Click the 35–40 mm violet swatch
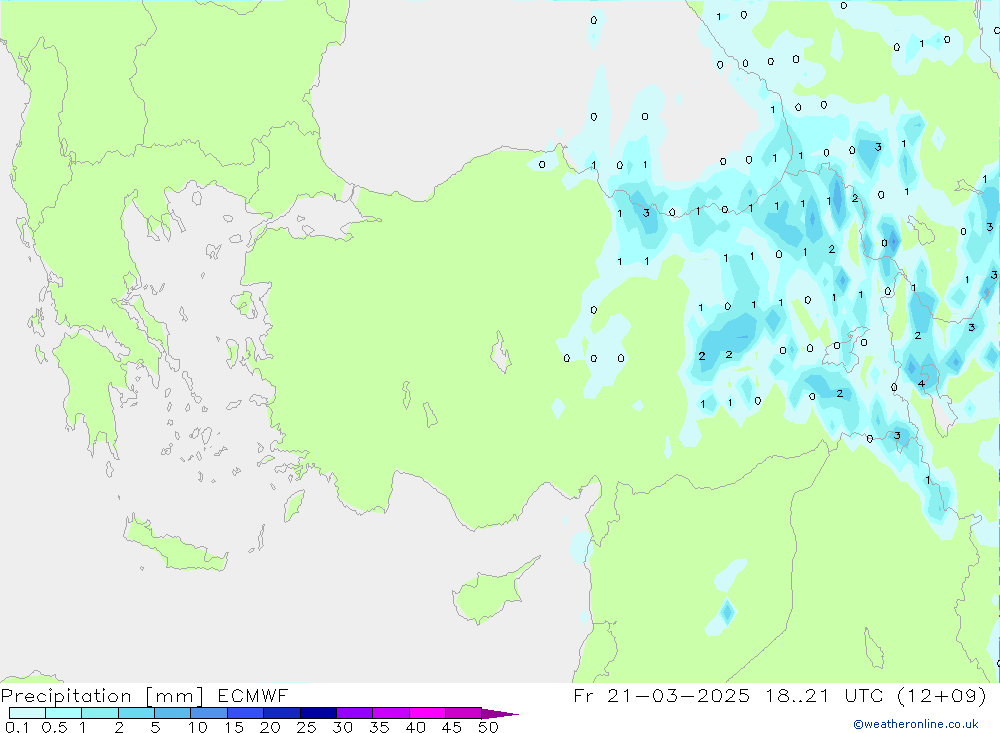Image resolution: width=1000 pixels, height=733 pixels. 391,713
